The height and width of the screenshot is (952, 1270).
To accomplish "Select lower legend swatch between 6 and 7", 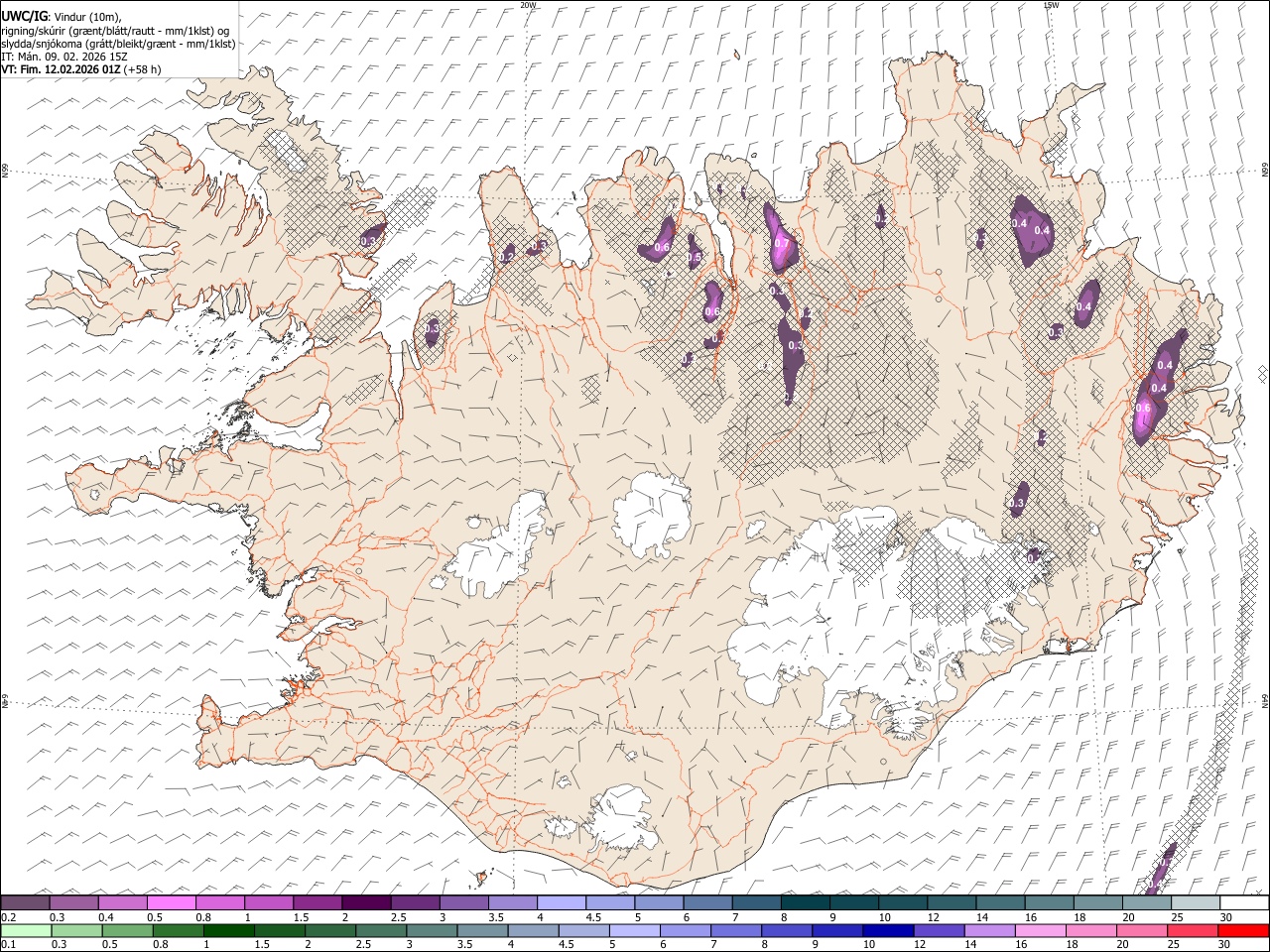I will pos(686,930).
